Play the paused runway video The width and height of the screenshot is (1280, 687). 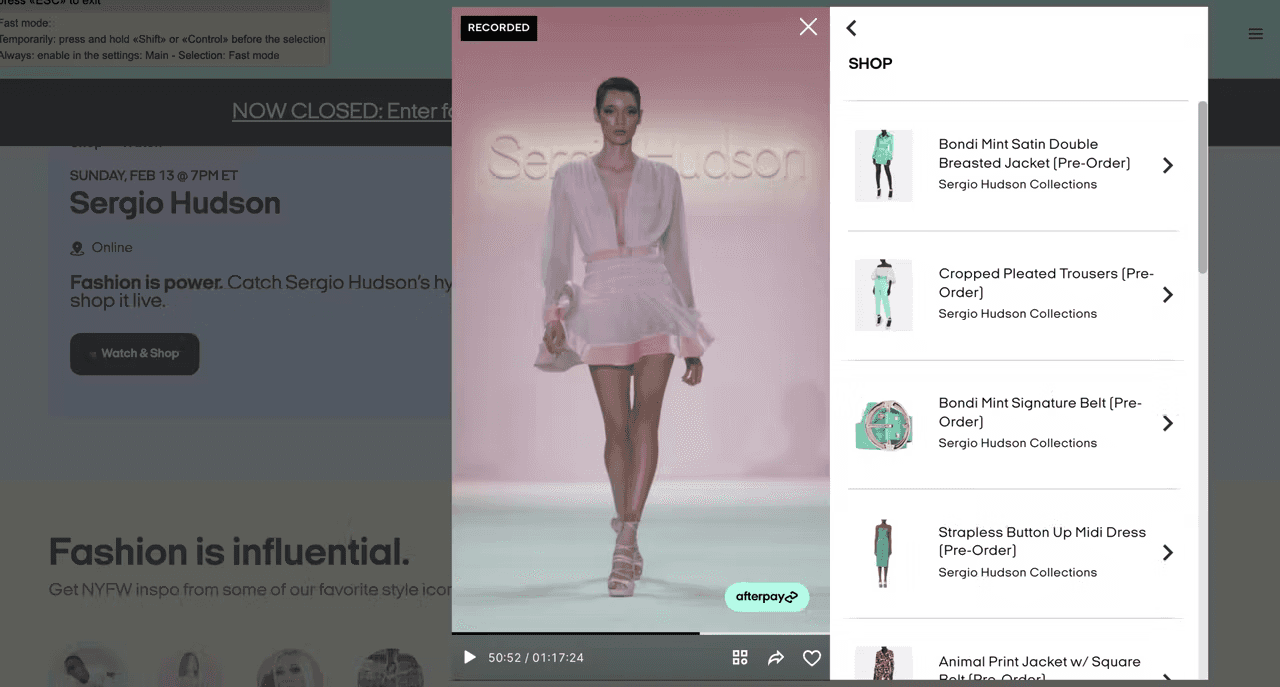469,657
